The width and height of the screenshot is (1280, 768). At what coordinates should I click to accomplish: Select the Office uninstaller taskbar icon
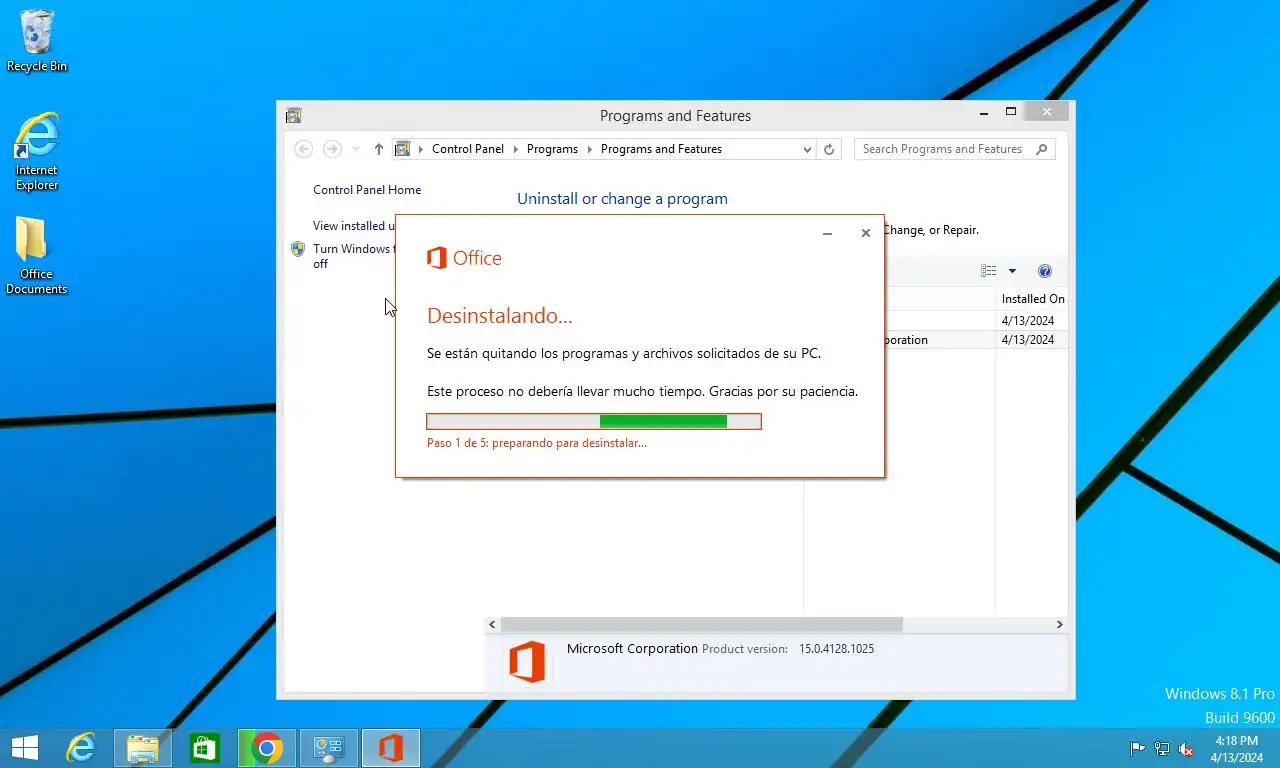[x=390, y=748]
